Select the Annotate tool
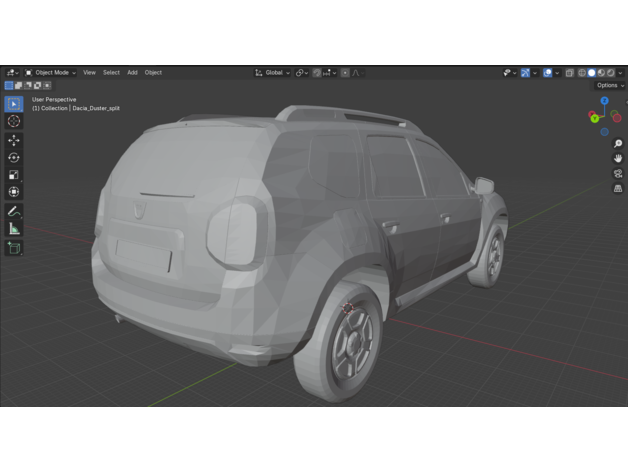Viewport: 628px width, 472px height. pyautogui.click(x=14, y=212)
